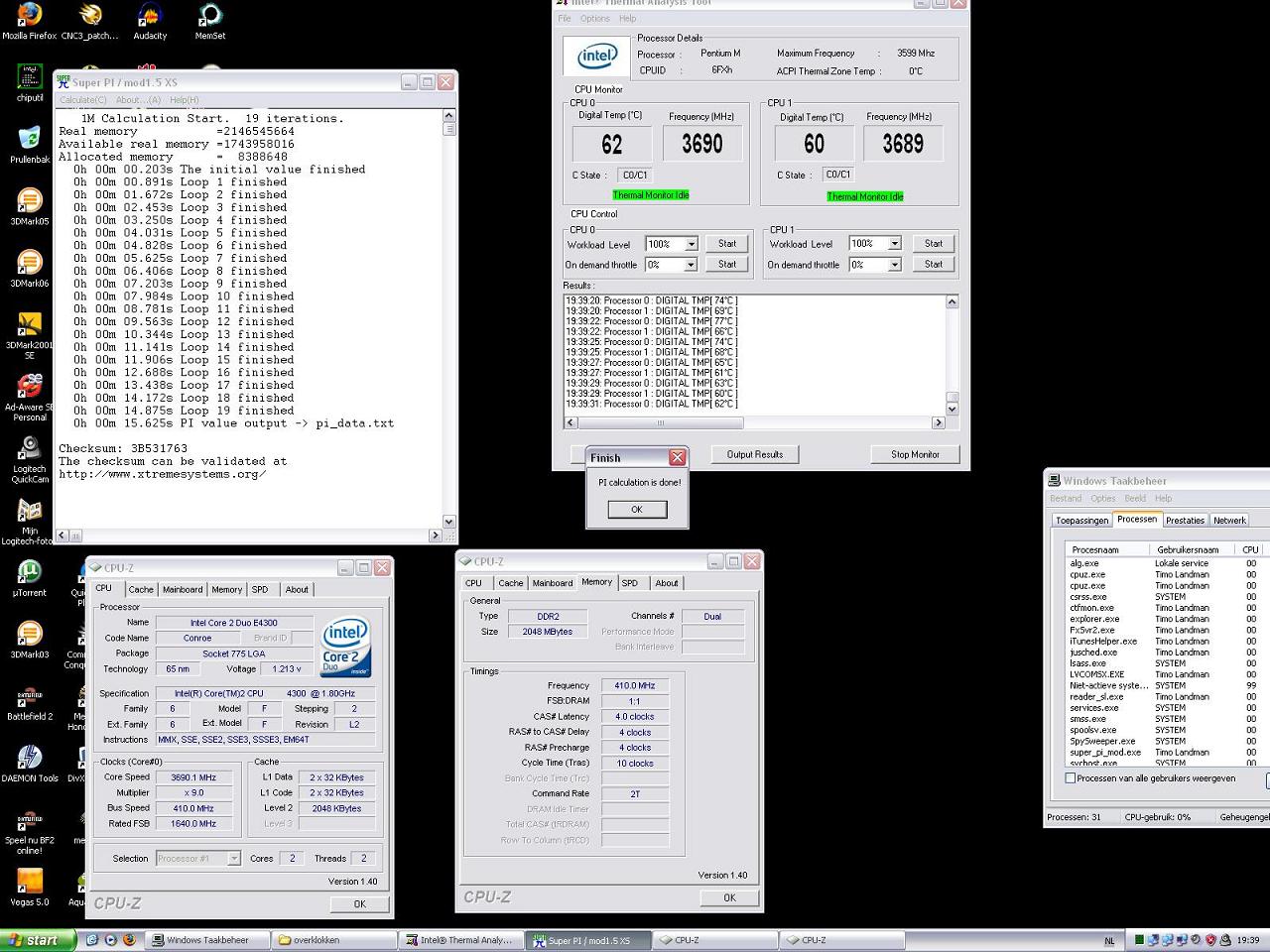Click the NL language indicator in tray
The width and height of the screenshot is (1270, 952).
[1109, 940]
